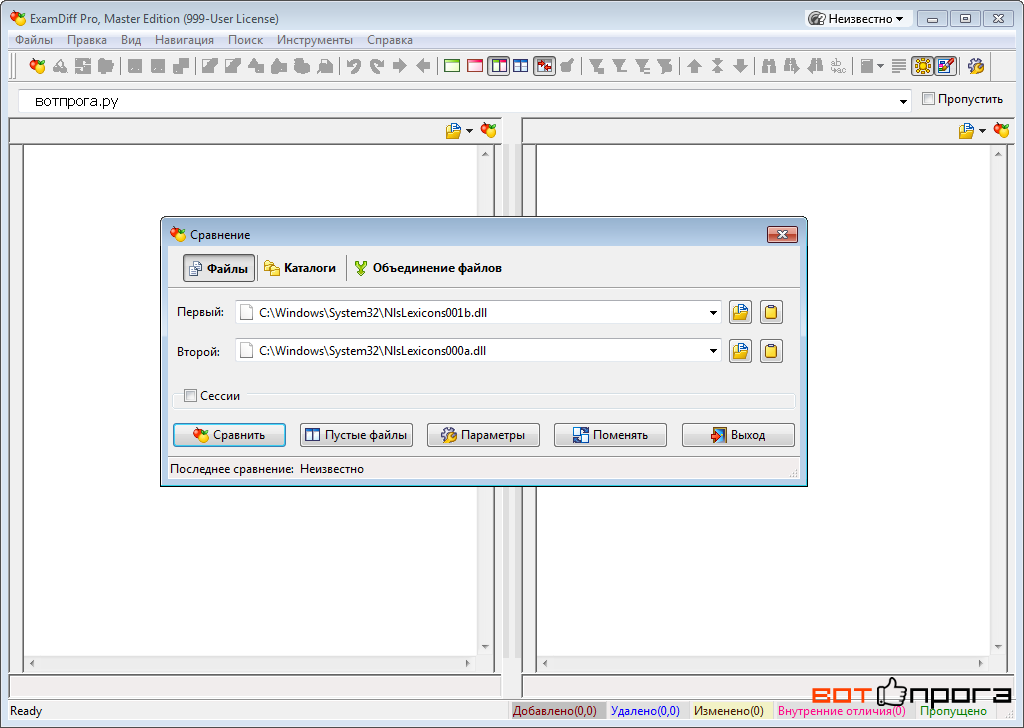Click the Find Previous binoculars icon
1024x728 pixels.
pos(814,66)
